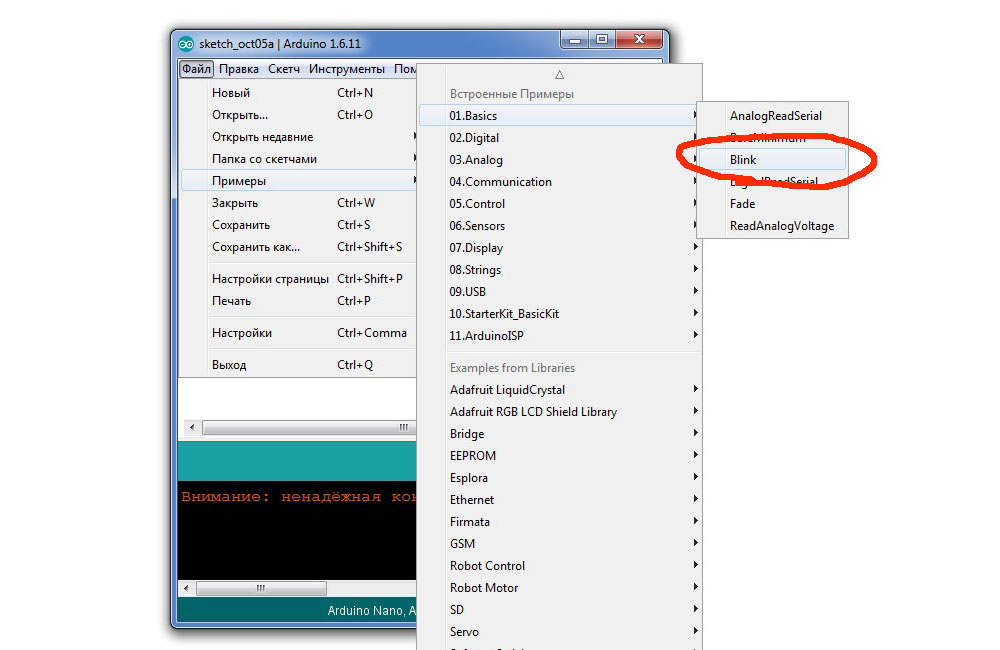Open the Скетч menu
Viewport: 1000px width, 650px height.
(x=284, y=69)
